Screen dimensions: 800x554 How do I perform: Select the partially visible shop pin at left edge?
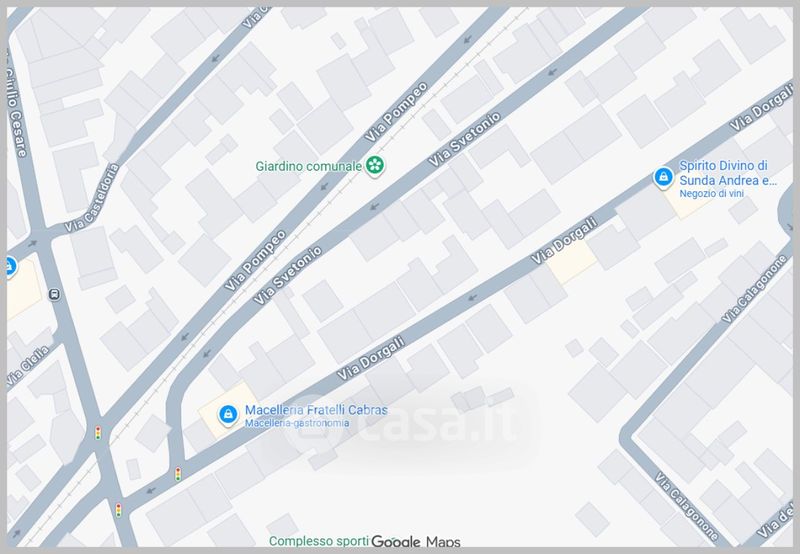pos(10,267)
